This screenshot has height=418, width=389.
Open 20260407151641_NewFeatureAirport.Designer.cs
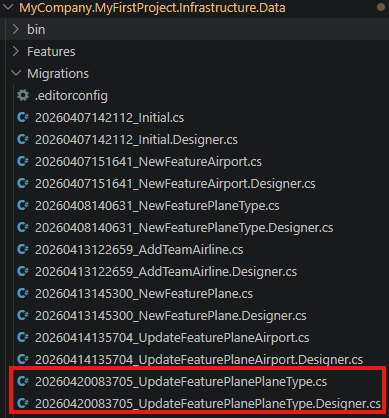click(175, 184)
